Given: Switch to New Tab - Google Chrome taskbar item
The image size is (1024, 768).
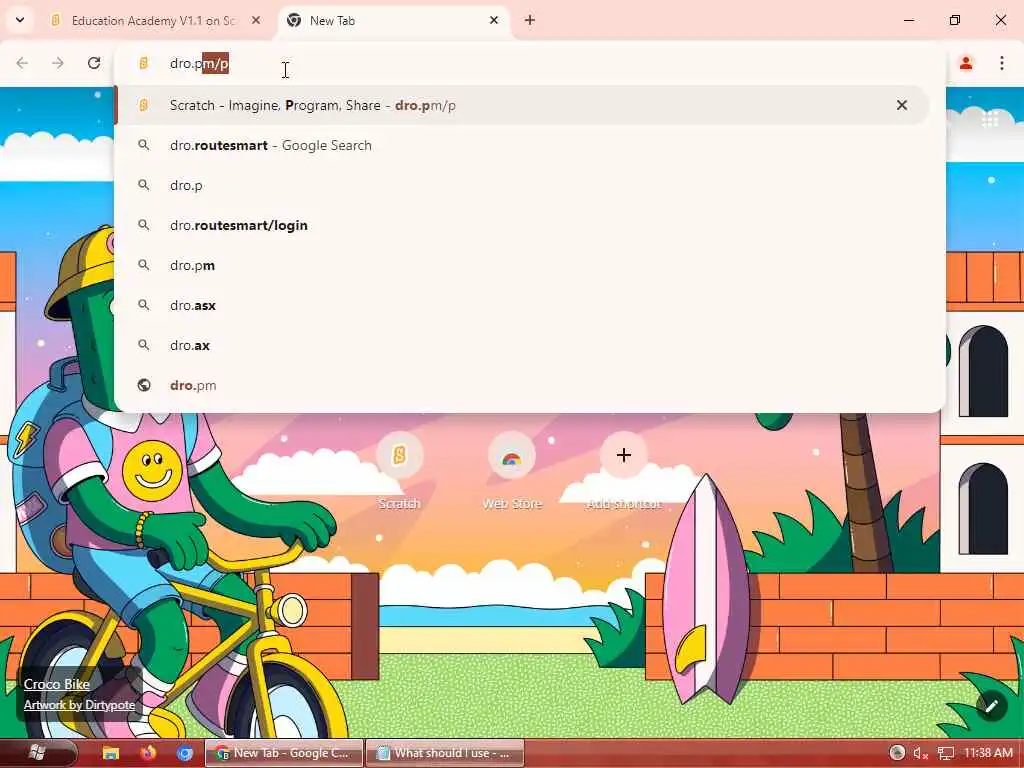Looking at the screenshot, I should pos(284,753).
